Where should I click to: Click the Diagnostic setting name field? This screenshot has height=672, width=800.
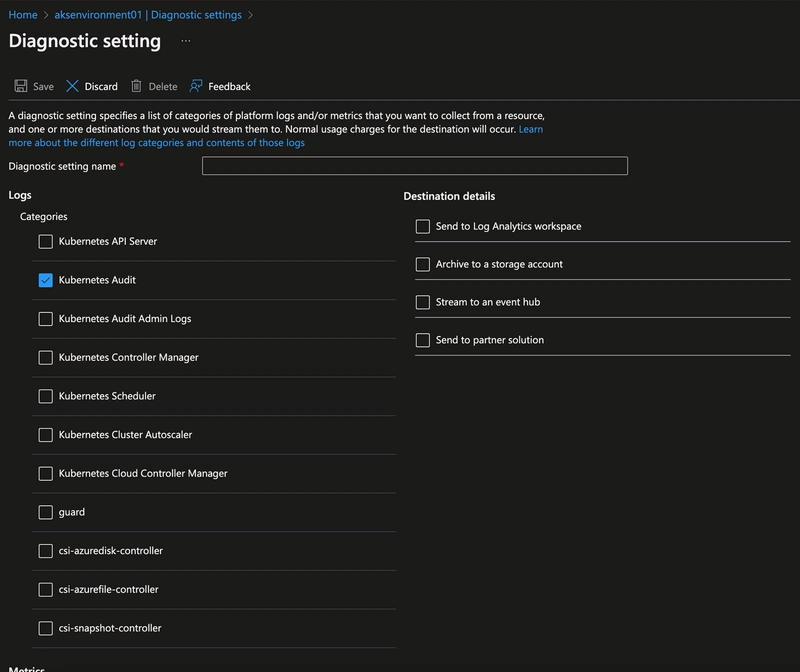[x=414, y=166]
